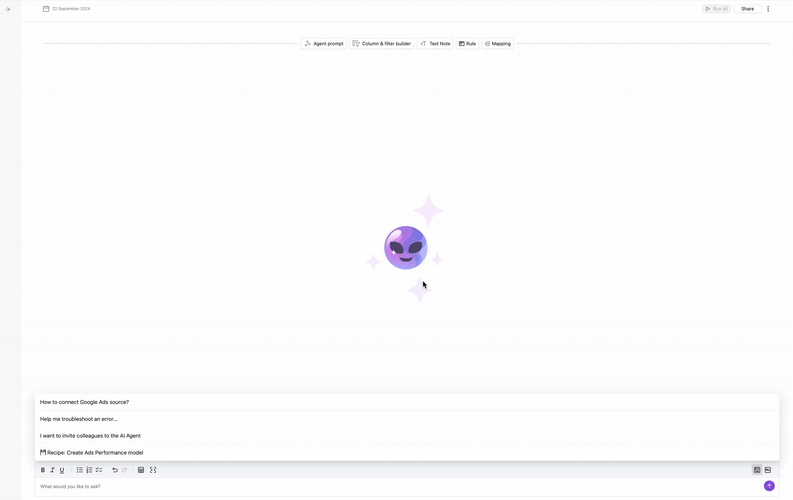This screenshot has width=793, height=500.
Task: Select 'I want to invite colleagues' suggestion
Action: (x=407, y=435)
